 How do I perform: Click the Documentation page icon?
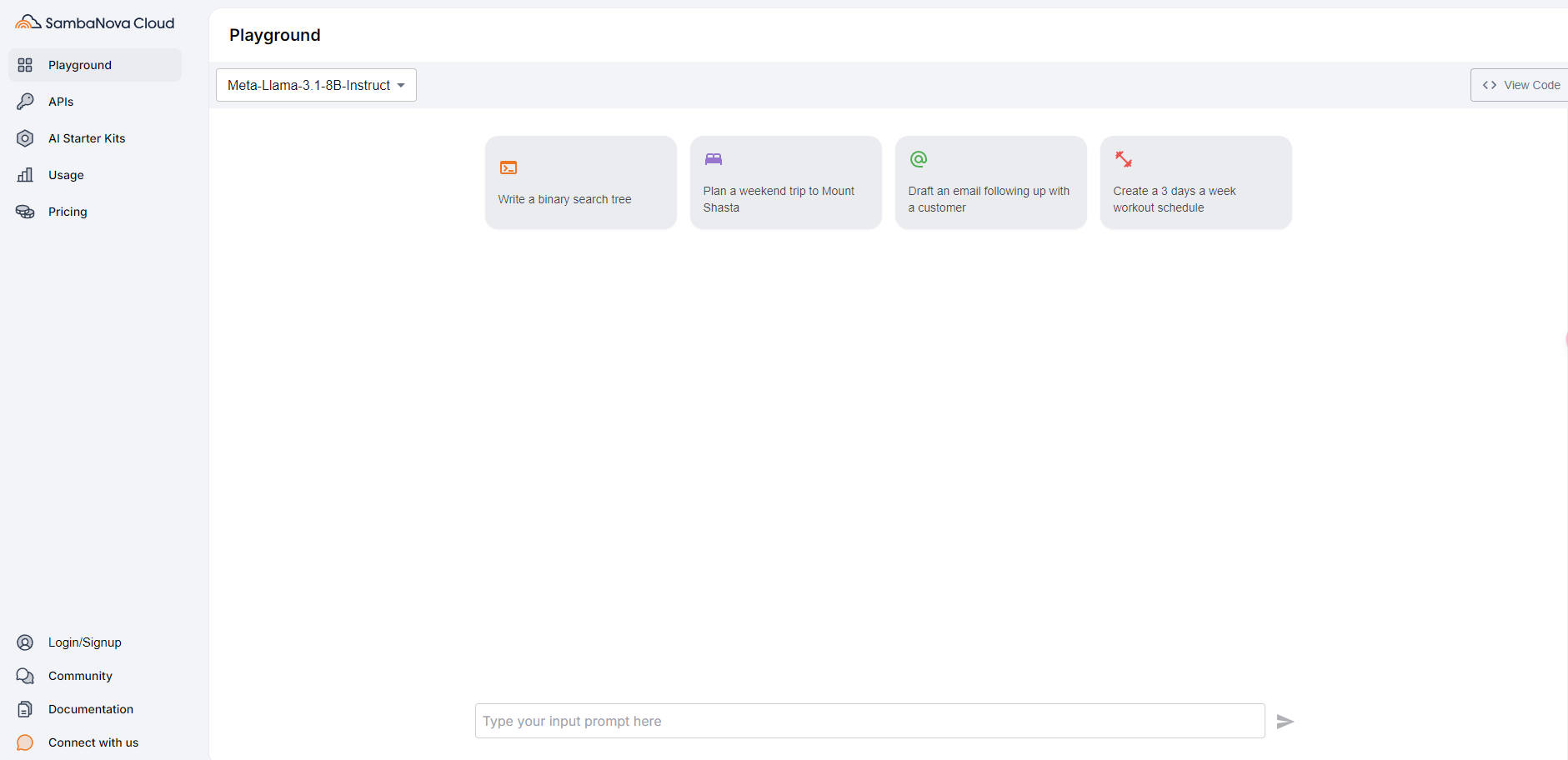pos(25,709)
